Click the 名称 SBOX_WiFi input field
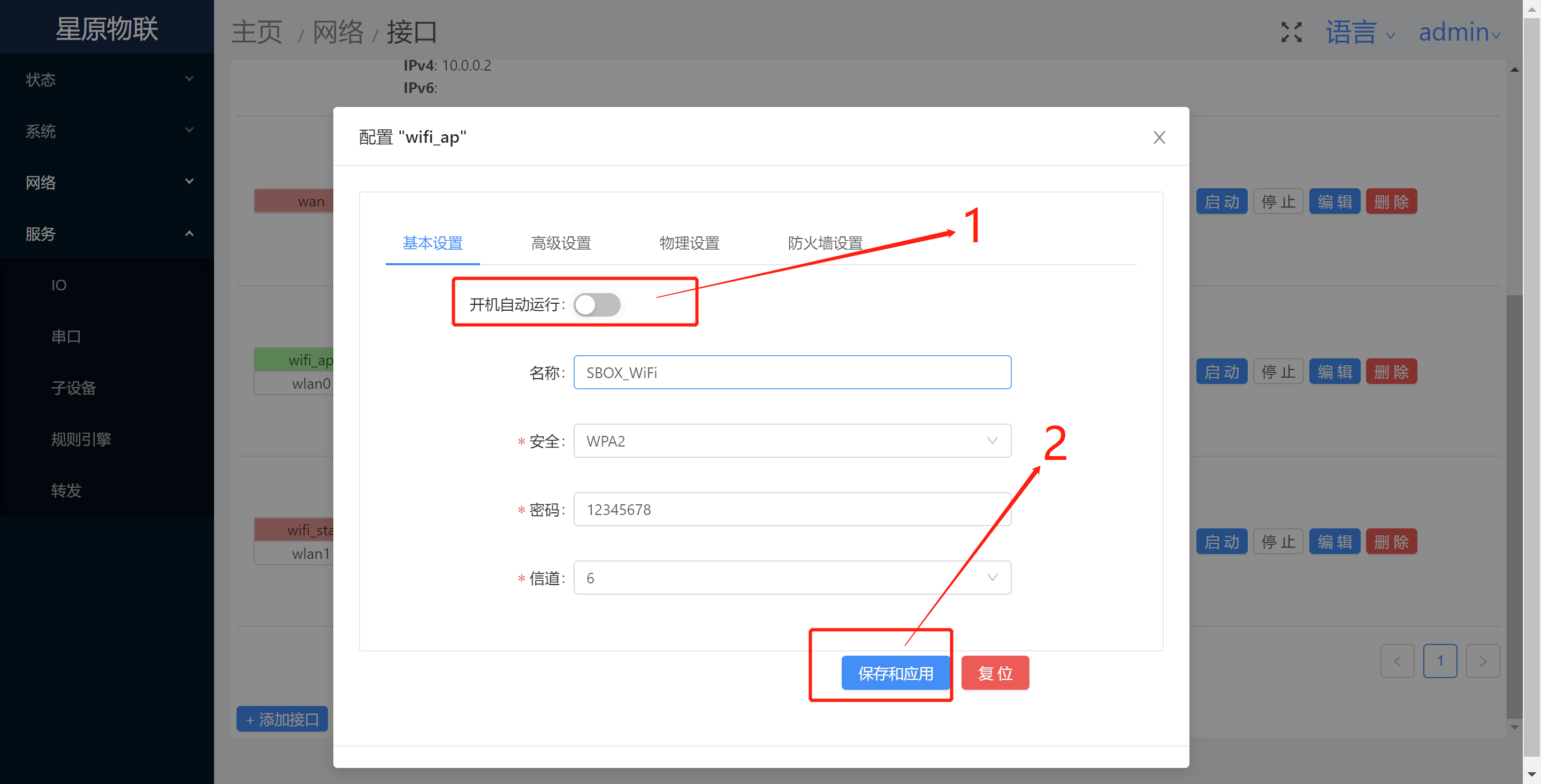The height and width of the screenshot is (784, 1541). [791, 373]
